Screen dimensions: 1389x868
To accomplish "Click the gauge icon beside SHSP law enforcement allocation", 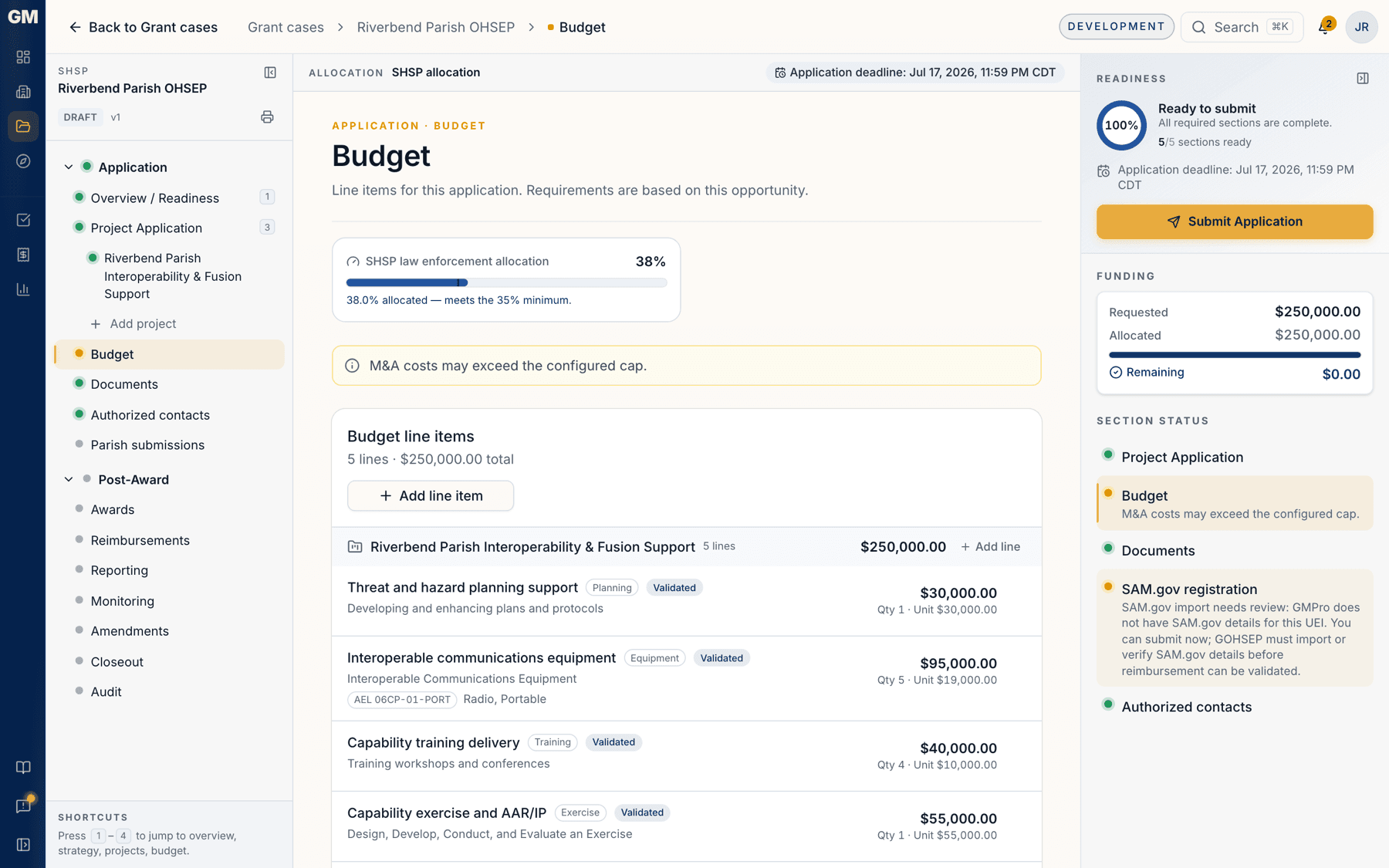I will click(353, 262).
